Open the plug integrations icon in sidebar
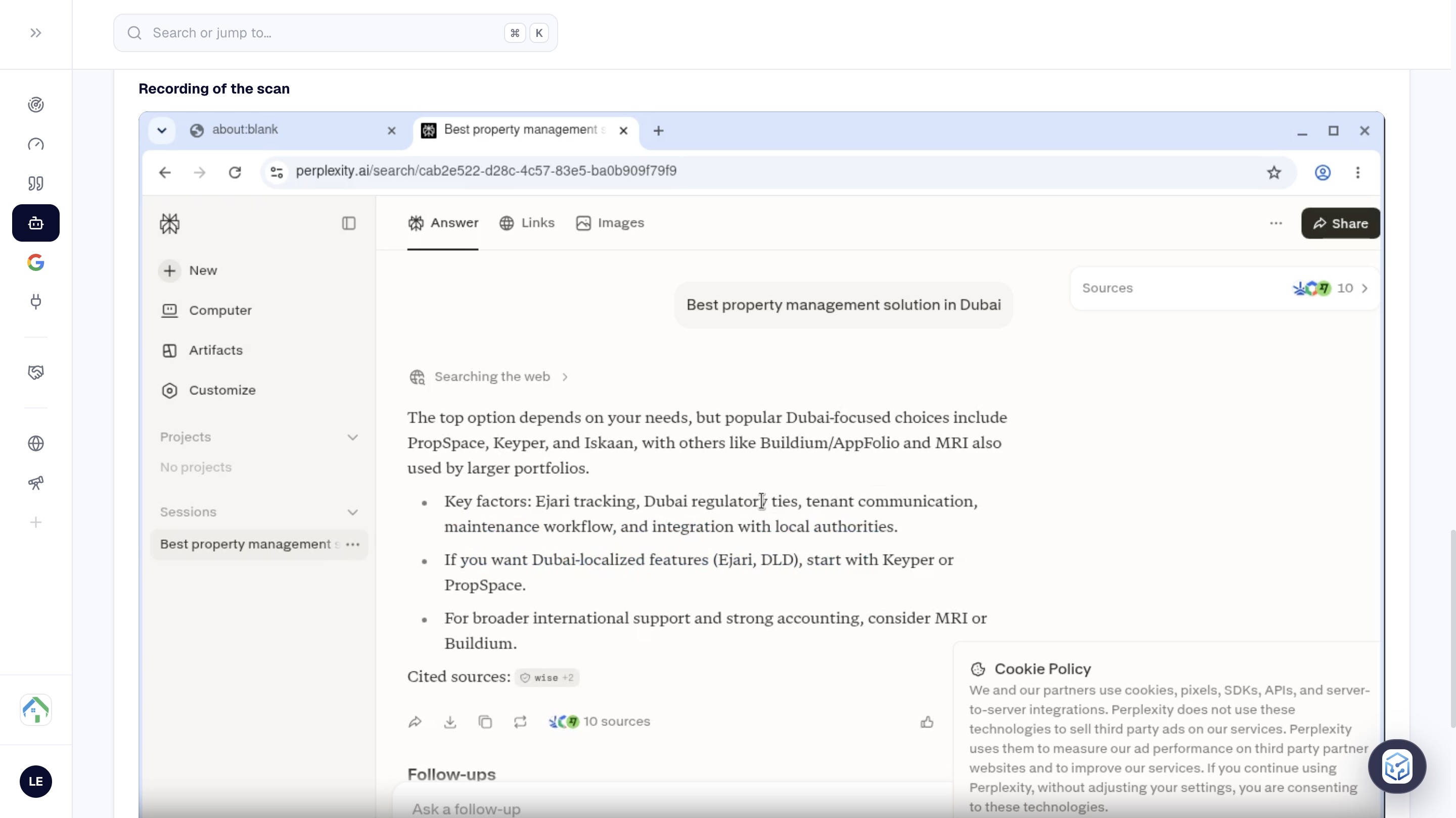This screenshot has width=1456, height=818. pyautogui.click(x=35, y=301)
